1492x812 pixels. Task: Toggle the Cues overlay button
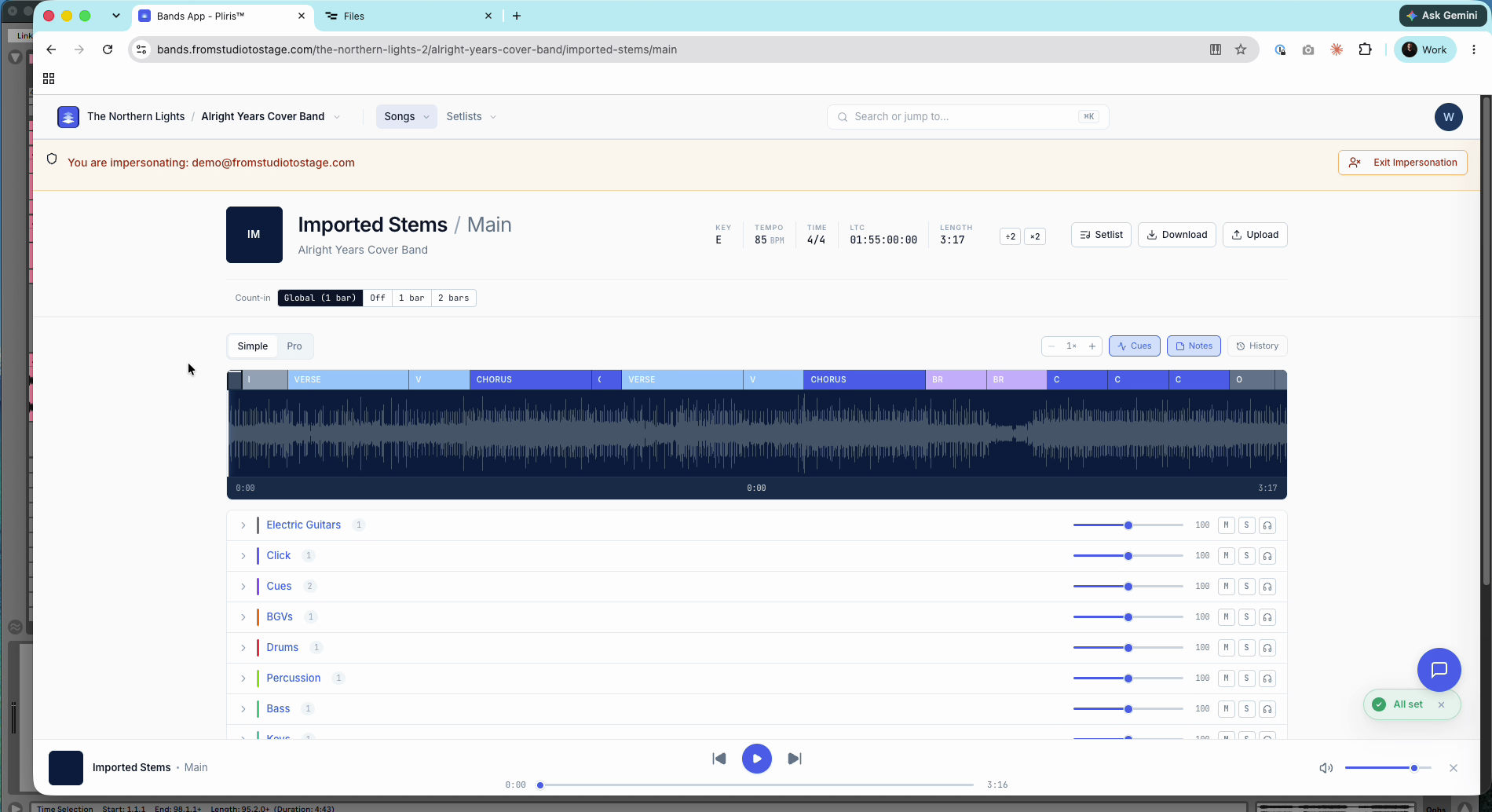coord(1134,346)
